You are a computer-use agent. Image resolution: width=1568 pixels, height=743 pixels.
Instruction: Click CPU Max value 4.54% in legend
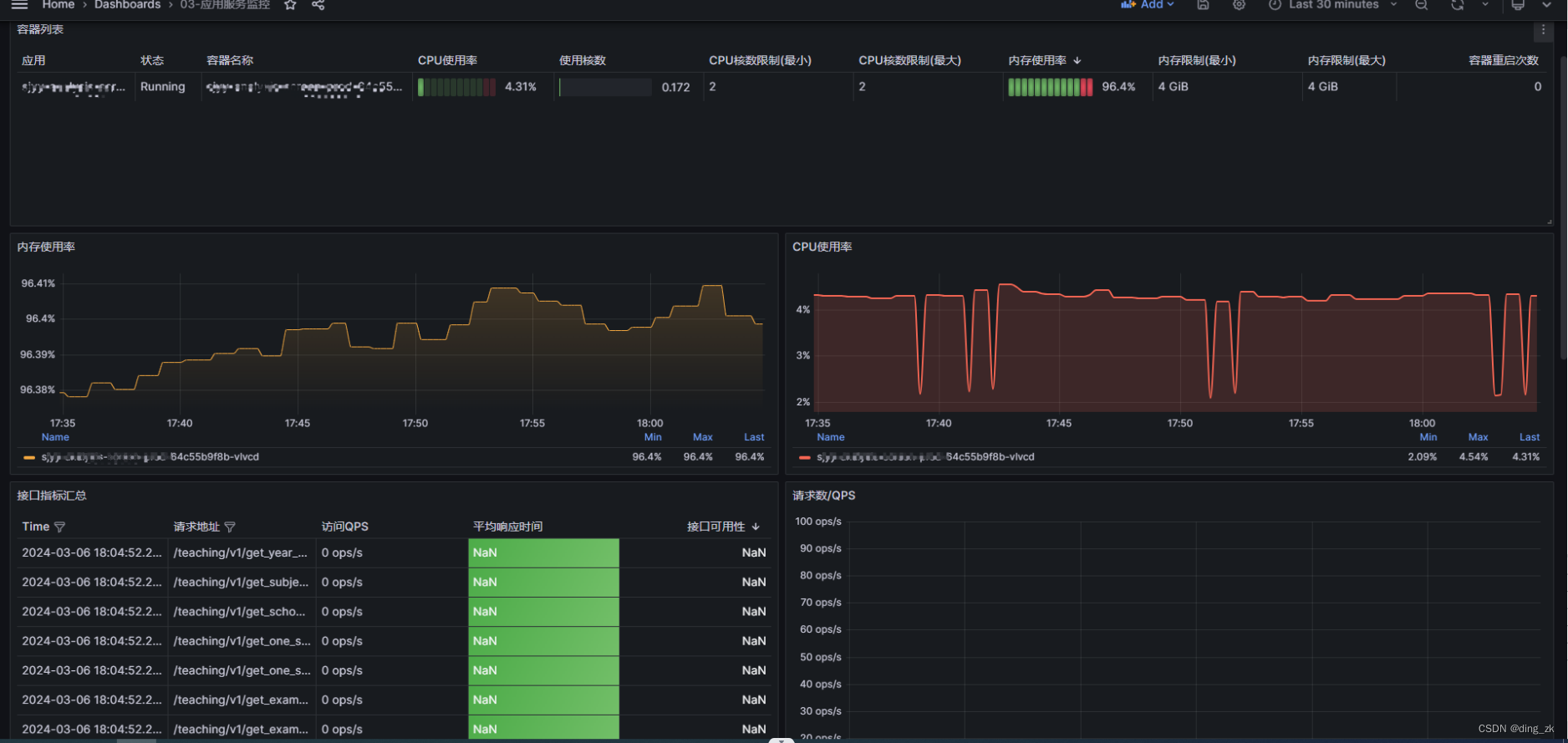[x=1474, y=457]
